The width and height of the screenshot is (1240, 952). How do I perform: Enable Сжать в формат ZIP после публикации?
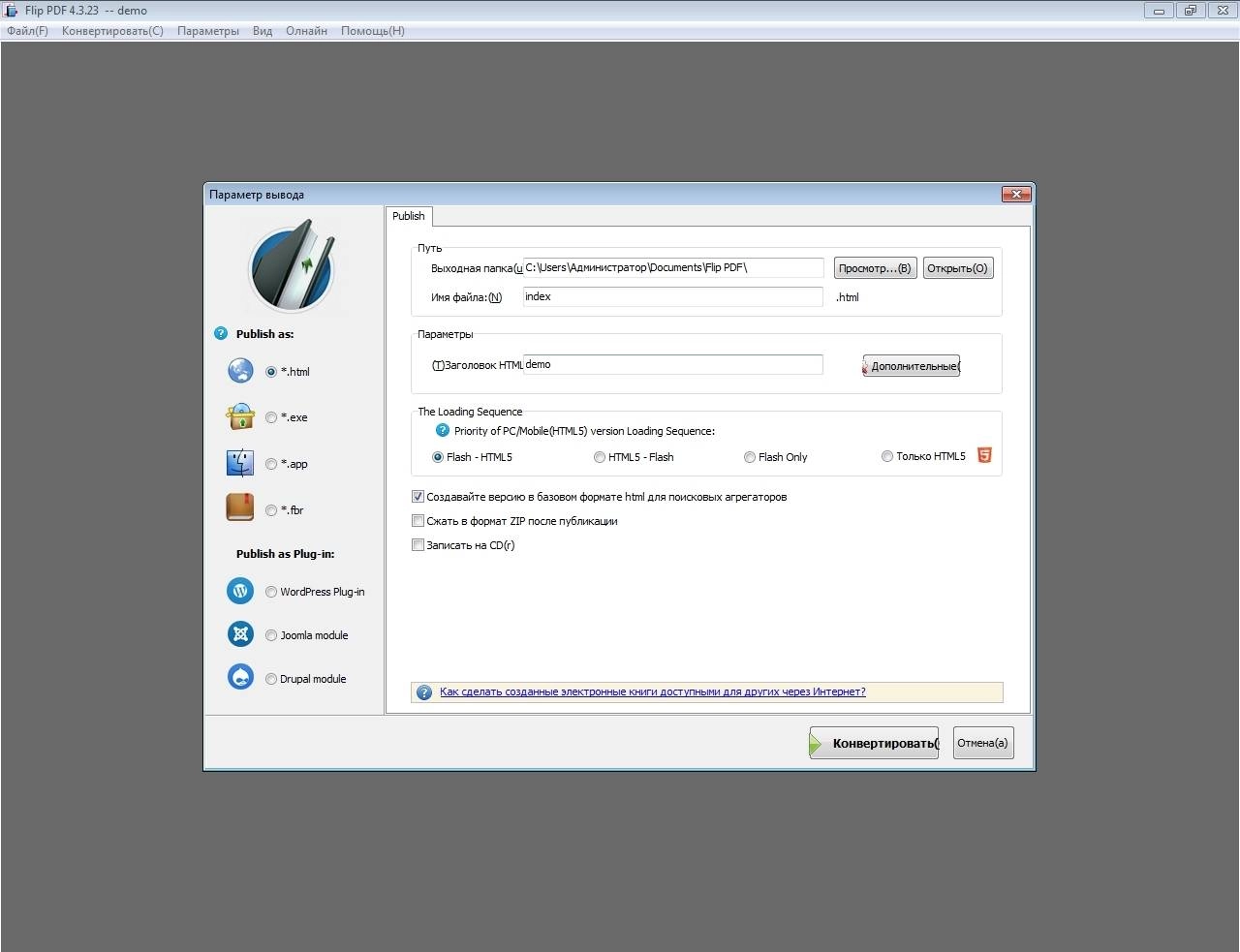pos(418,521)
